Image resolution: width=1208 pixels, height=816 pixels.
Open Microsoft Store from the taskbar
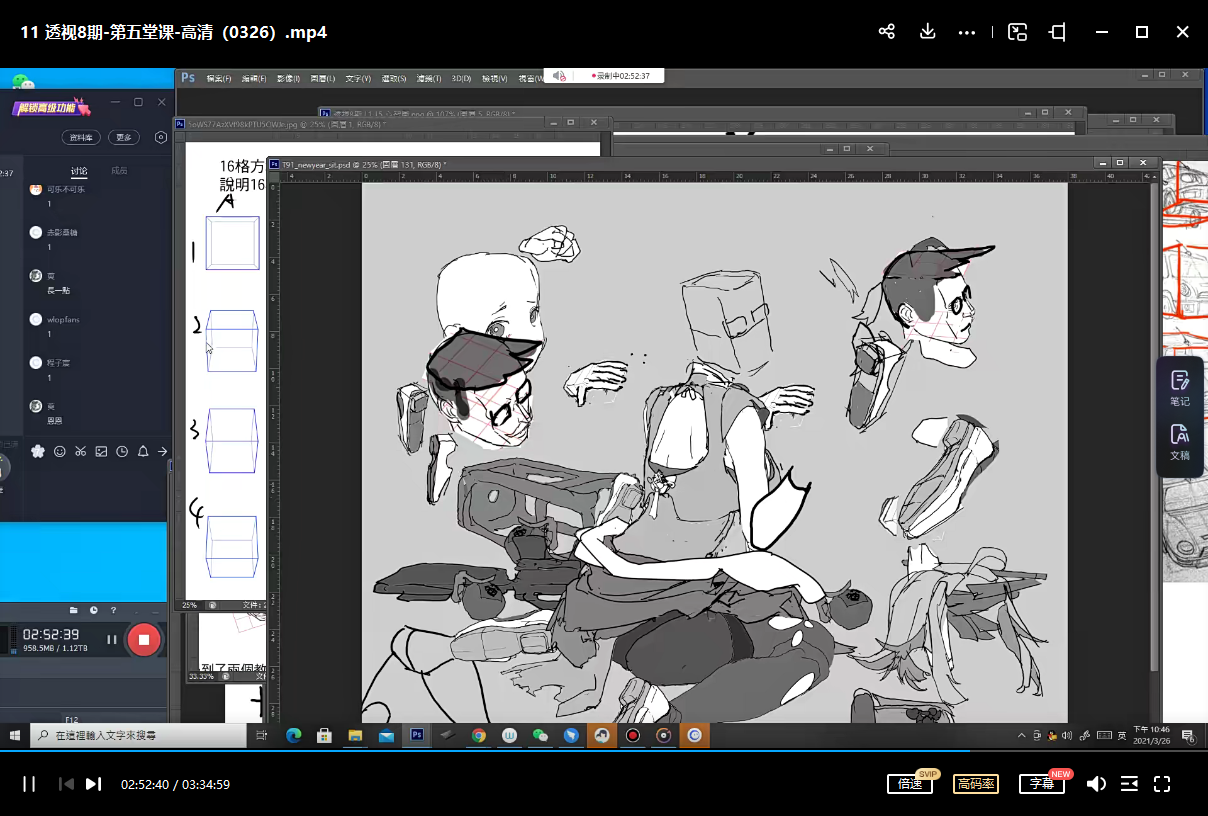pos(324,735)
